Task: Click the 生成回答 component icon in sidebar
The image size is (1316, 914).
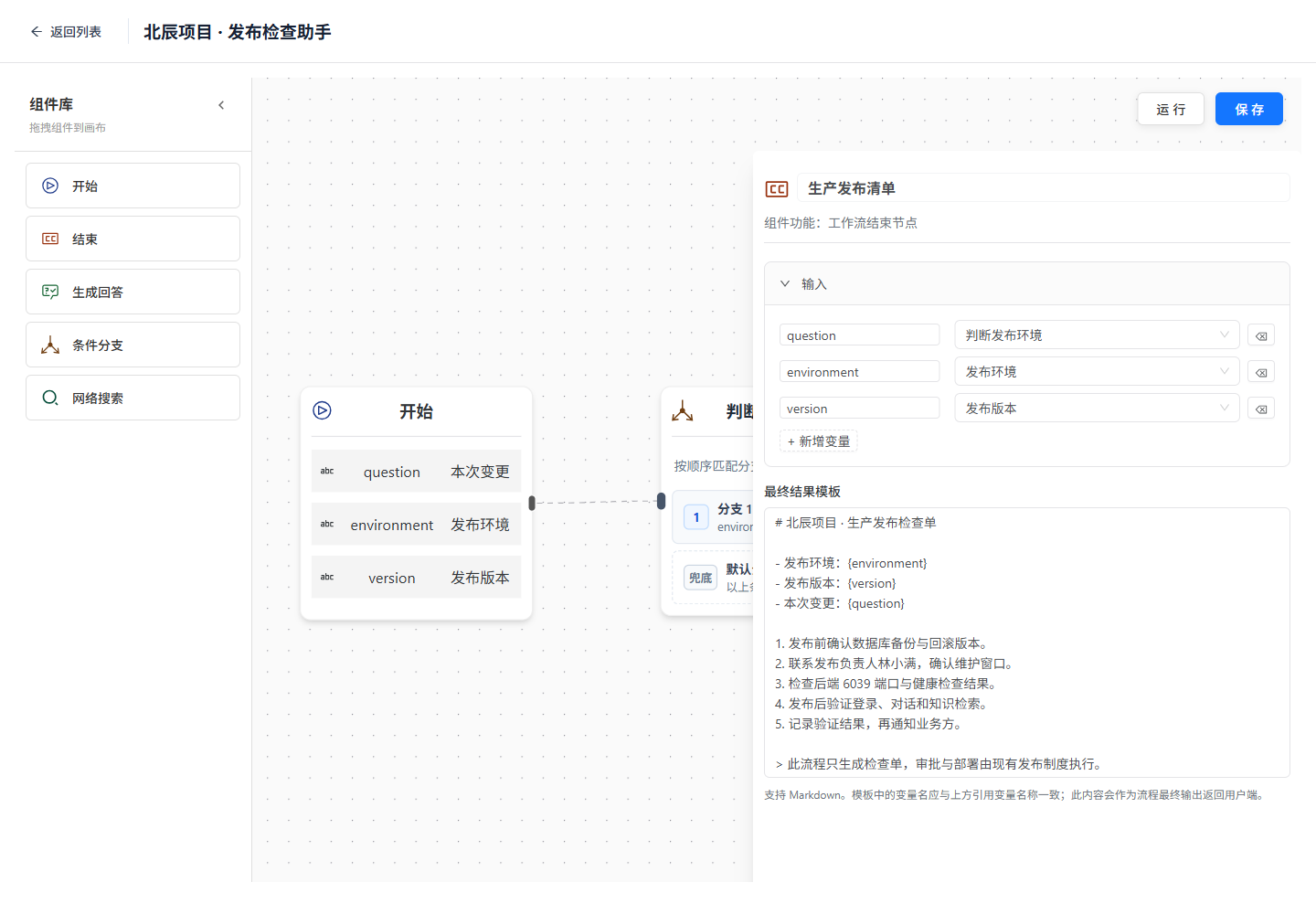Action: [50, 292]
